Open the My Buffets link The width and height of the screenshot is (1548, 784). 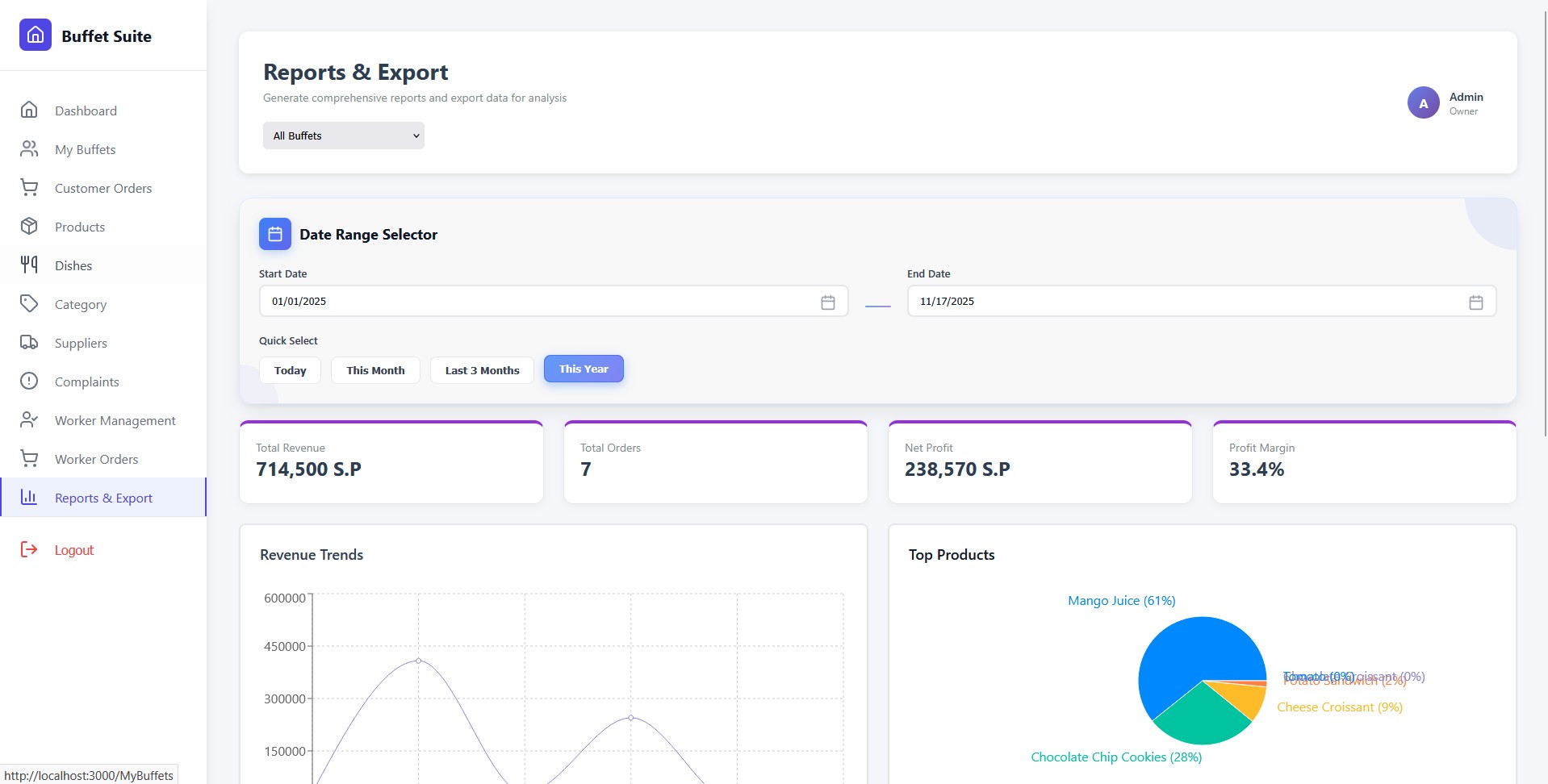coord(85,149)
